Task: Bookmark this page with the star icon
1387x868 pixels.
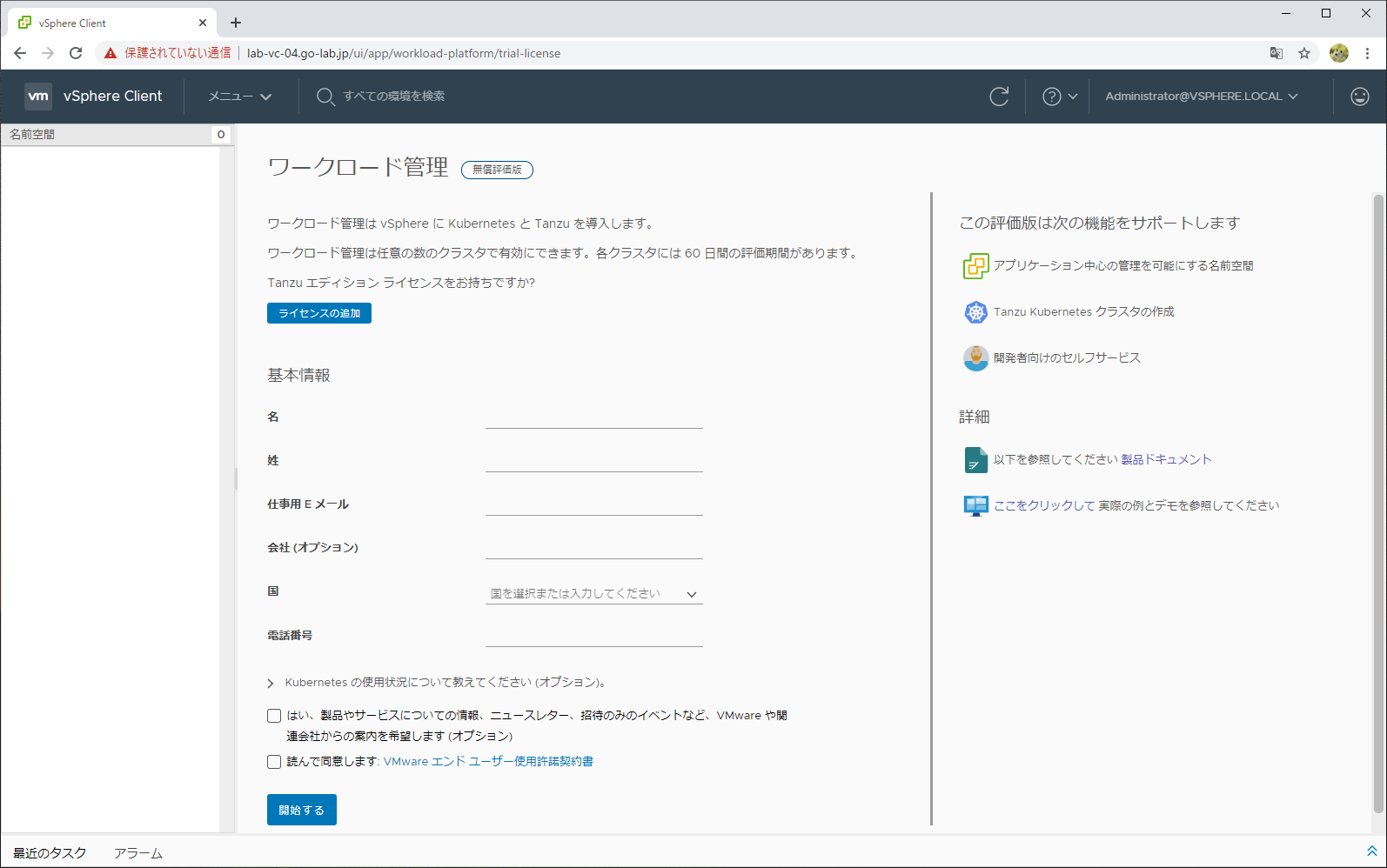Action: coord(1304,53)
